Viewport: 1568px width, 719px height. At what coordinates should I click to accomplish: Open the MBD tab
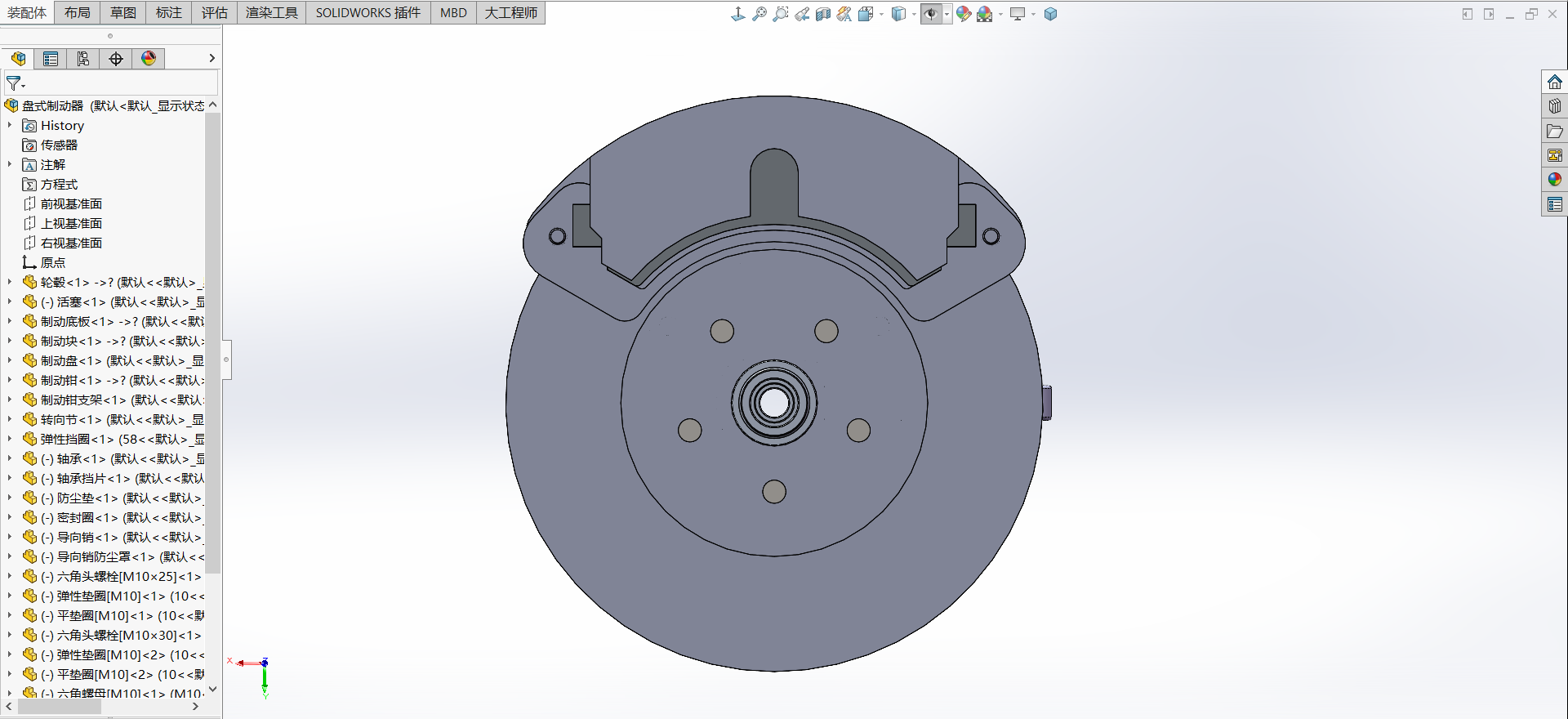453,12
